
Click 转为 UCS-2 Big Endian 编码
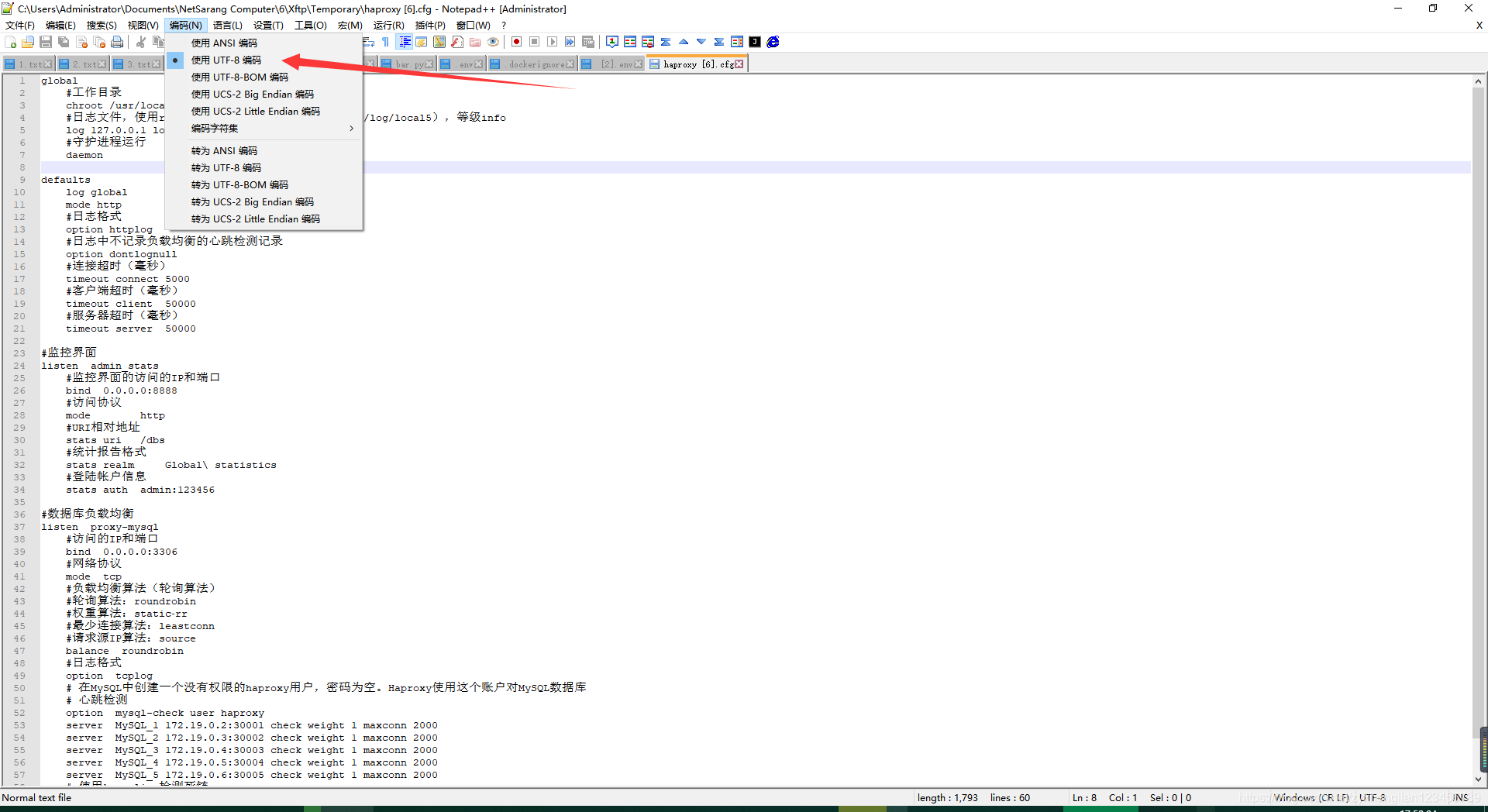point(263,201)
